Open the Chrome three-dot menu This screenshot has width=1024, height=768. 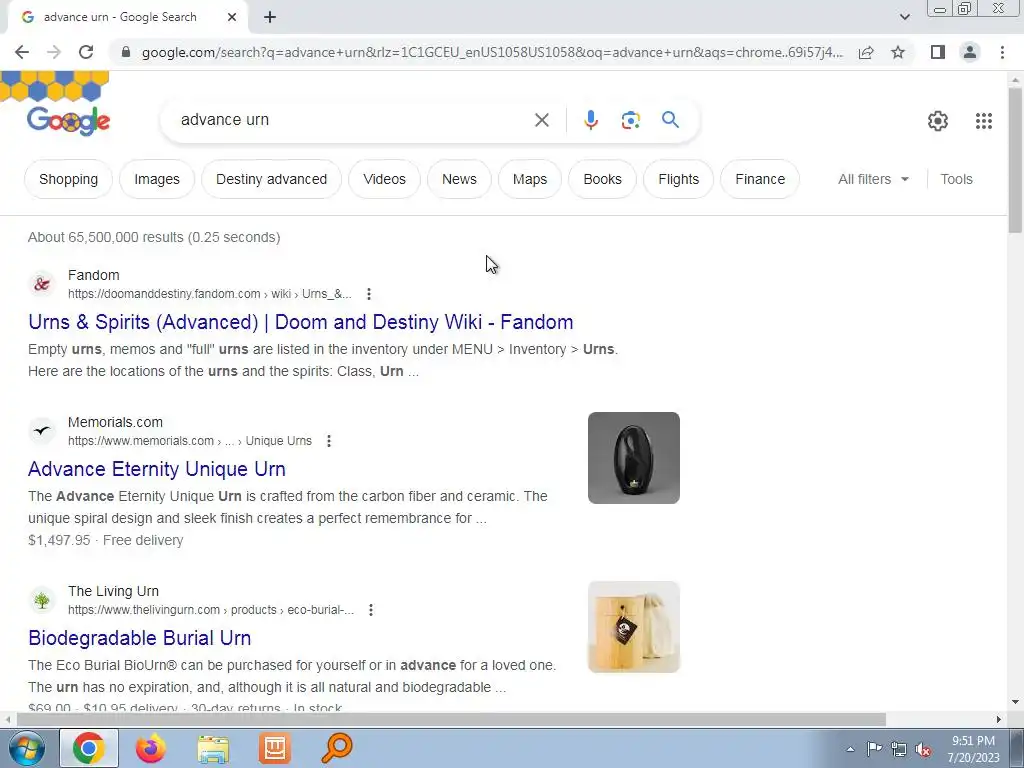(x=1002, y=52)
